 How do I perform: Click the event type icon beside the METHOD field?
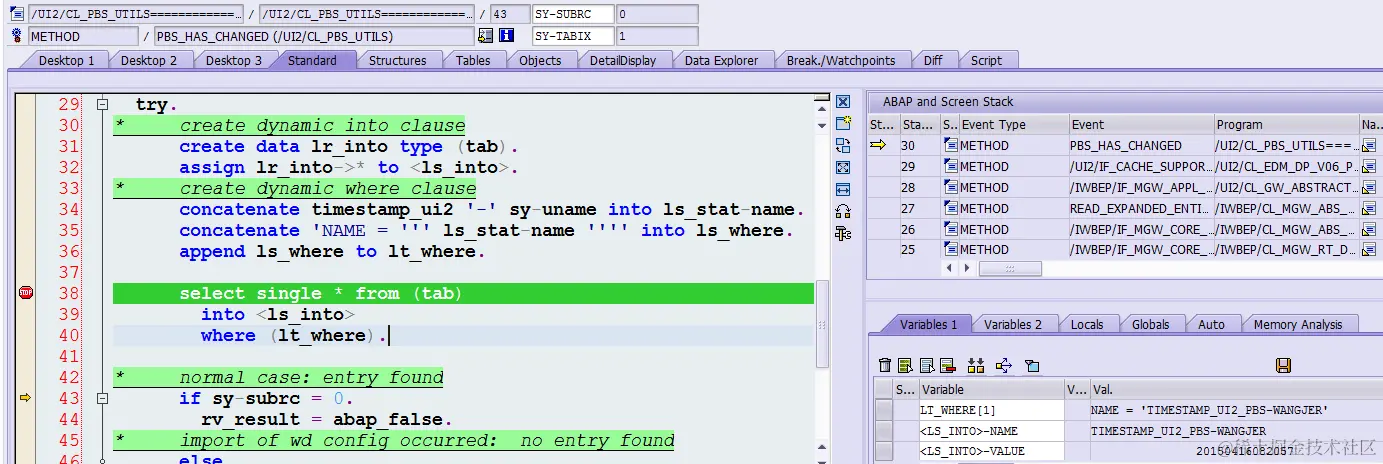(16, 36)
